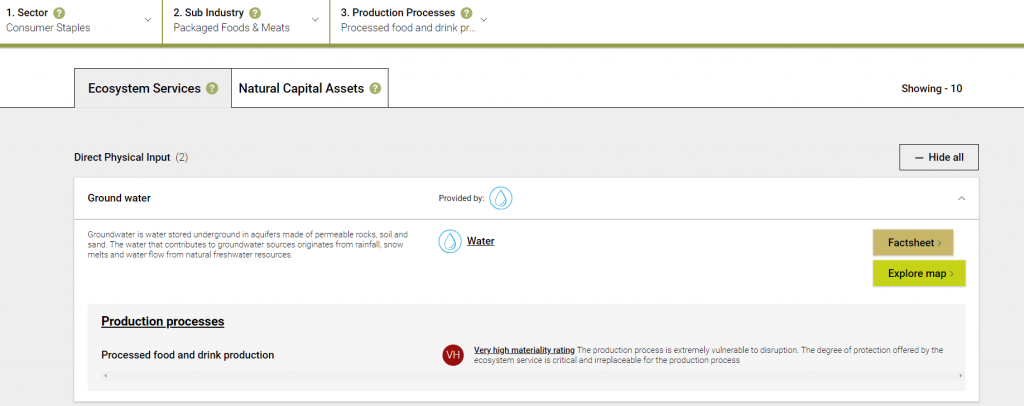1024x406 pixels.
Task: Click help icon on Natural Capital Assets tab
Action: 375,88
